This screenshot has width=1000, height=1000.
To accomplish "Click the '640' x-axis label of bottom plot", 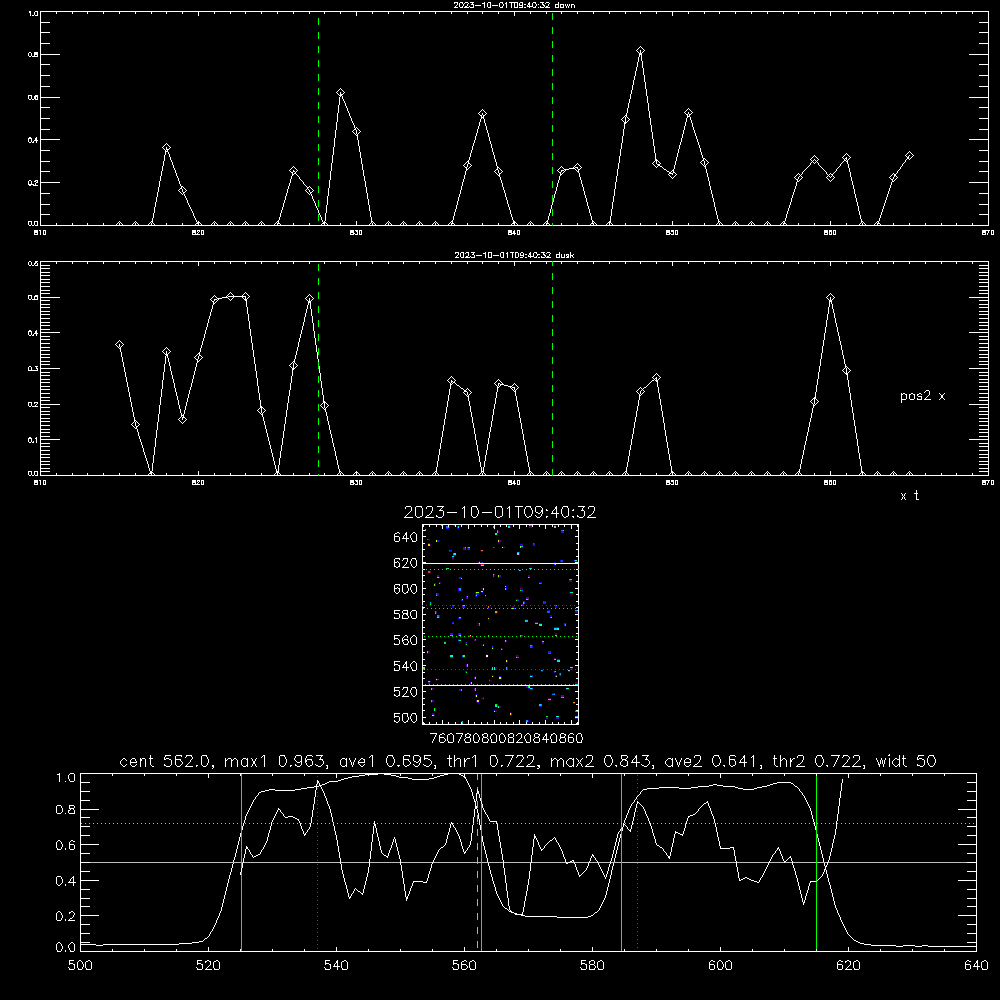I will 976,966.
